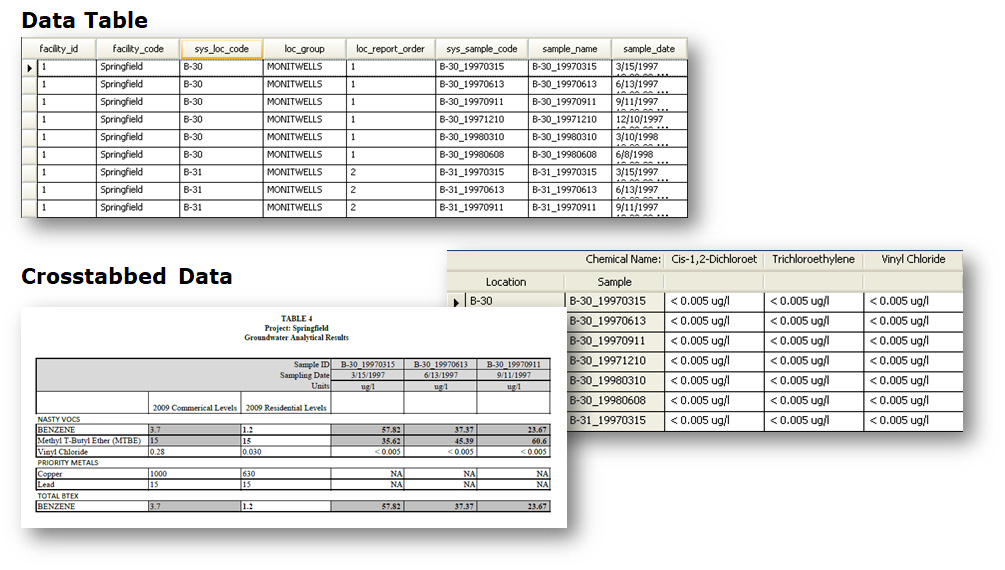The image size is (1005, 570).
Task: Click the Vinyl Chloride crosstab column header
Action: 912,259
